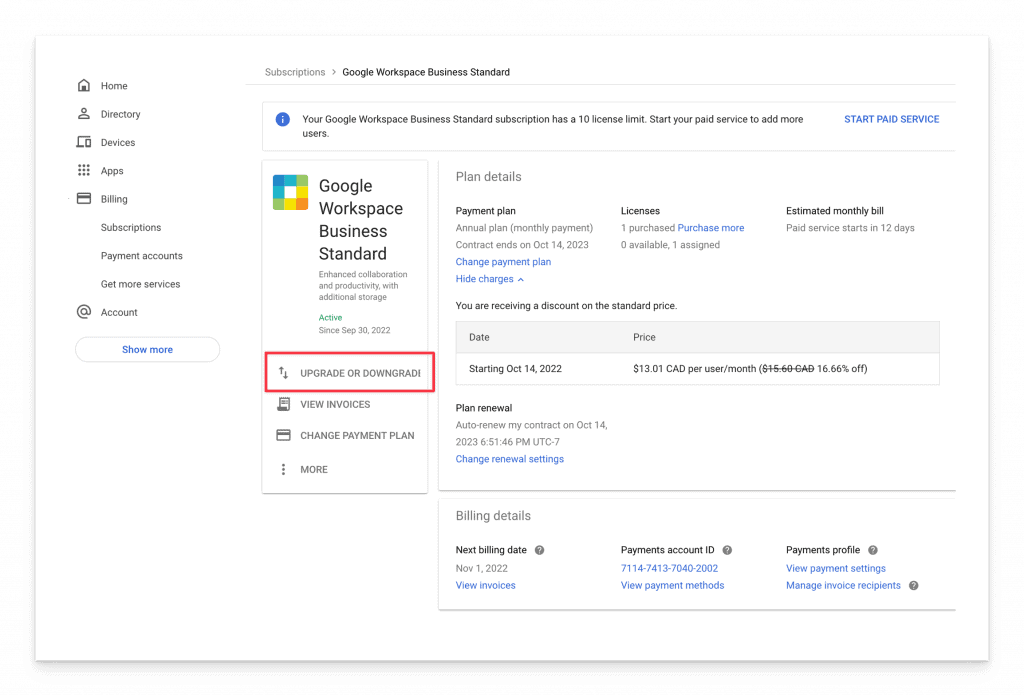This screenshot has width=1024, height=696.
Task: Click the Google Workspace colorful logo
Action: pyautogui.click(x=291, y=192)
